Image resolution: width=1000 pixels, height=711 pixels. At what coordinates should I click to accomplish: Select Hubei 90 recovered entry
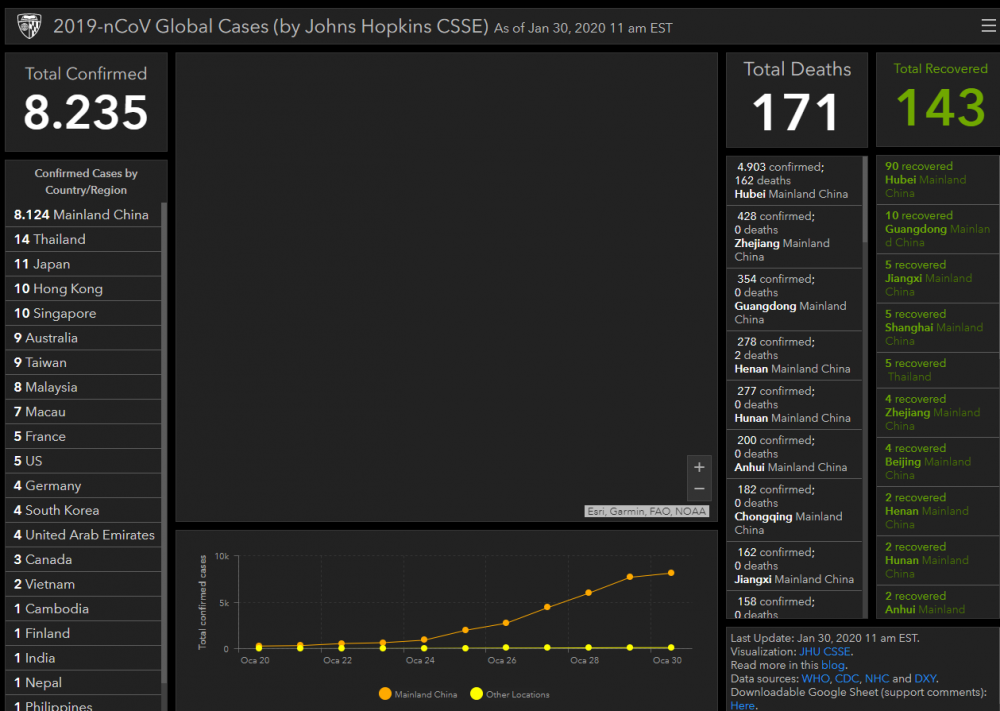pos(938,180)
